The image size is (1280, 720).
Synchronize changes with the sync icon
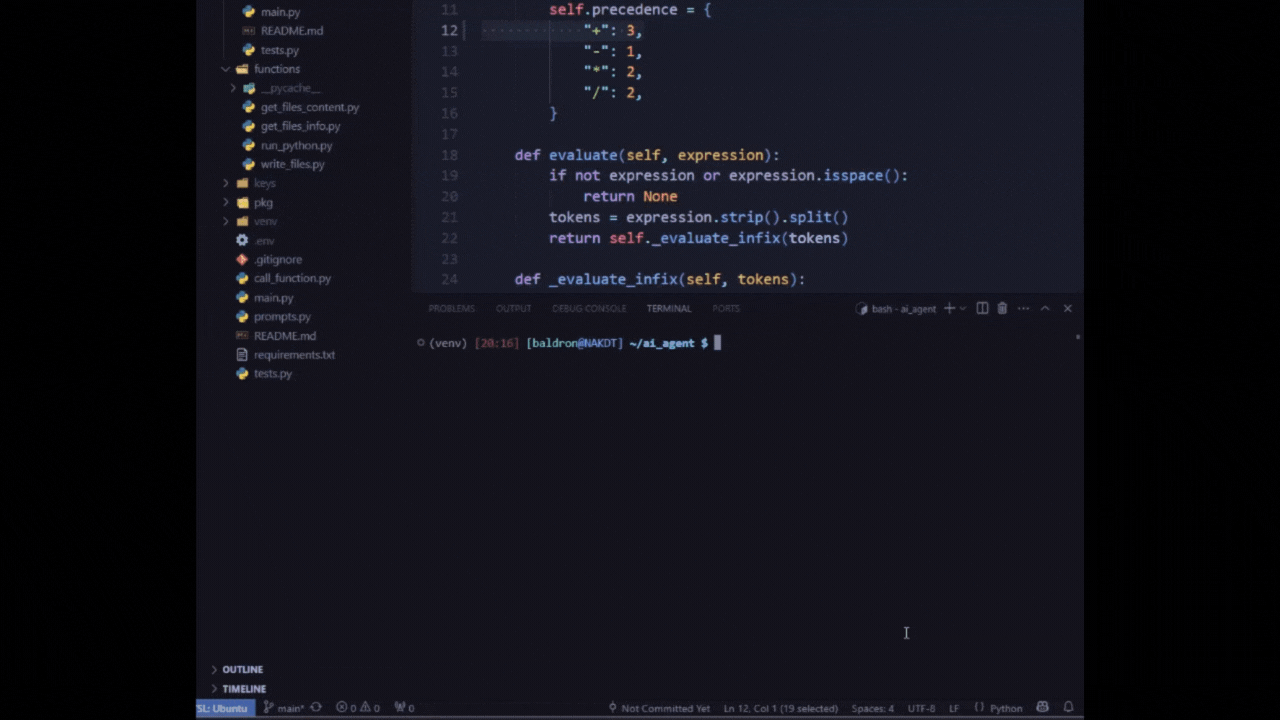(316, 708)
